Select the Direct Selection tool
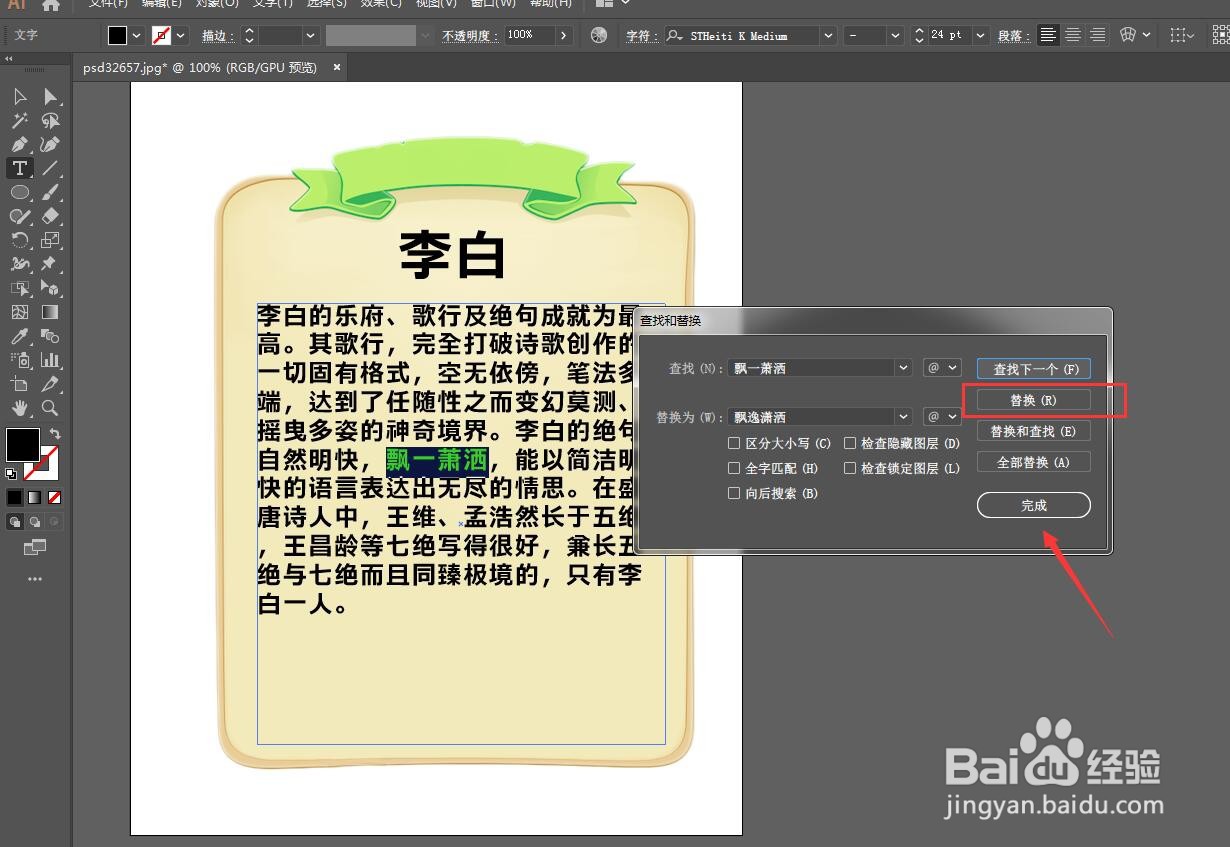Image resolution: width=1230 pixels, height=847 pixels. (x=51, y=97)
